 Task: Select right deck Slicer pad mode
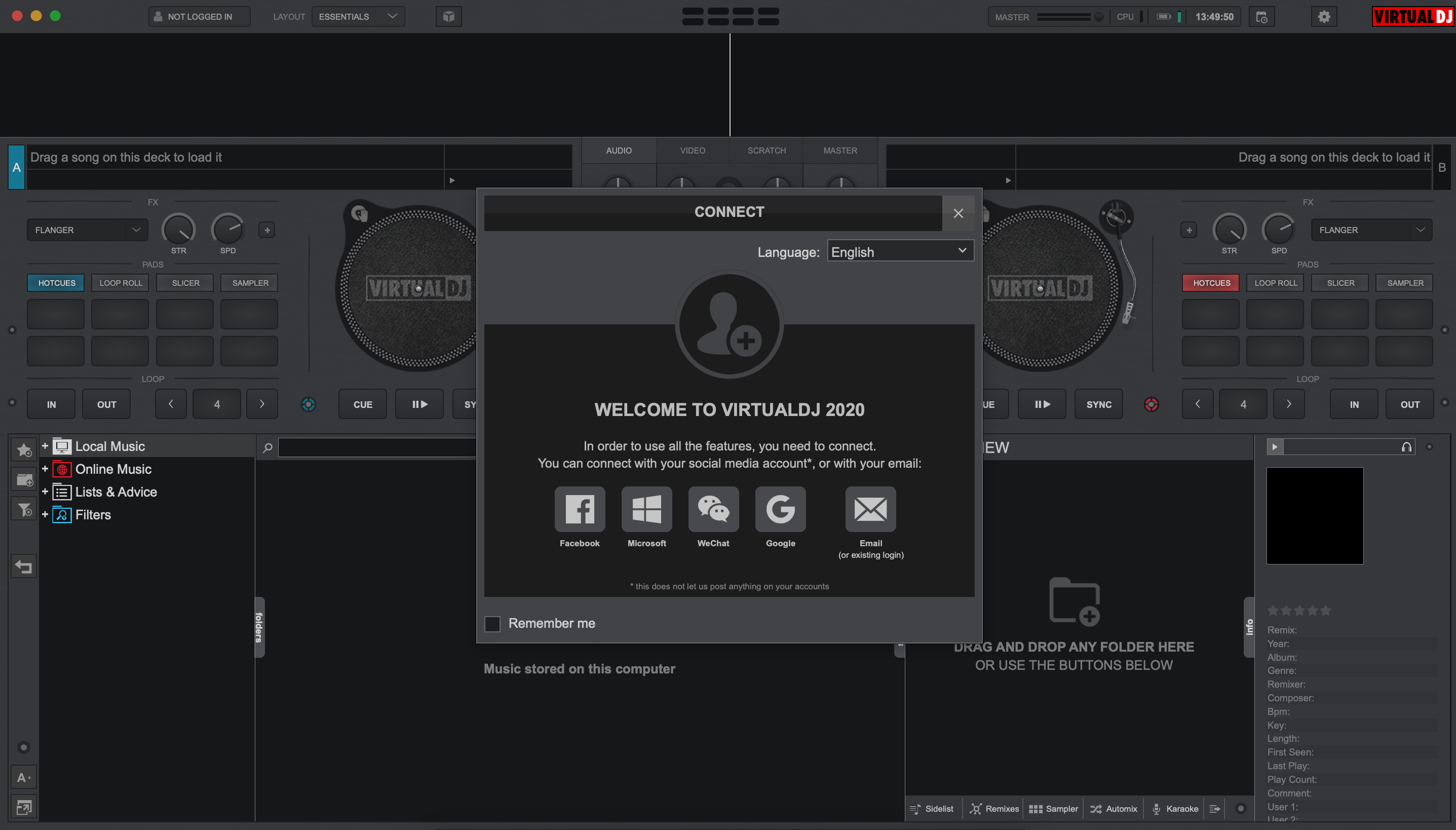click(1340, 283)
